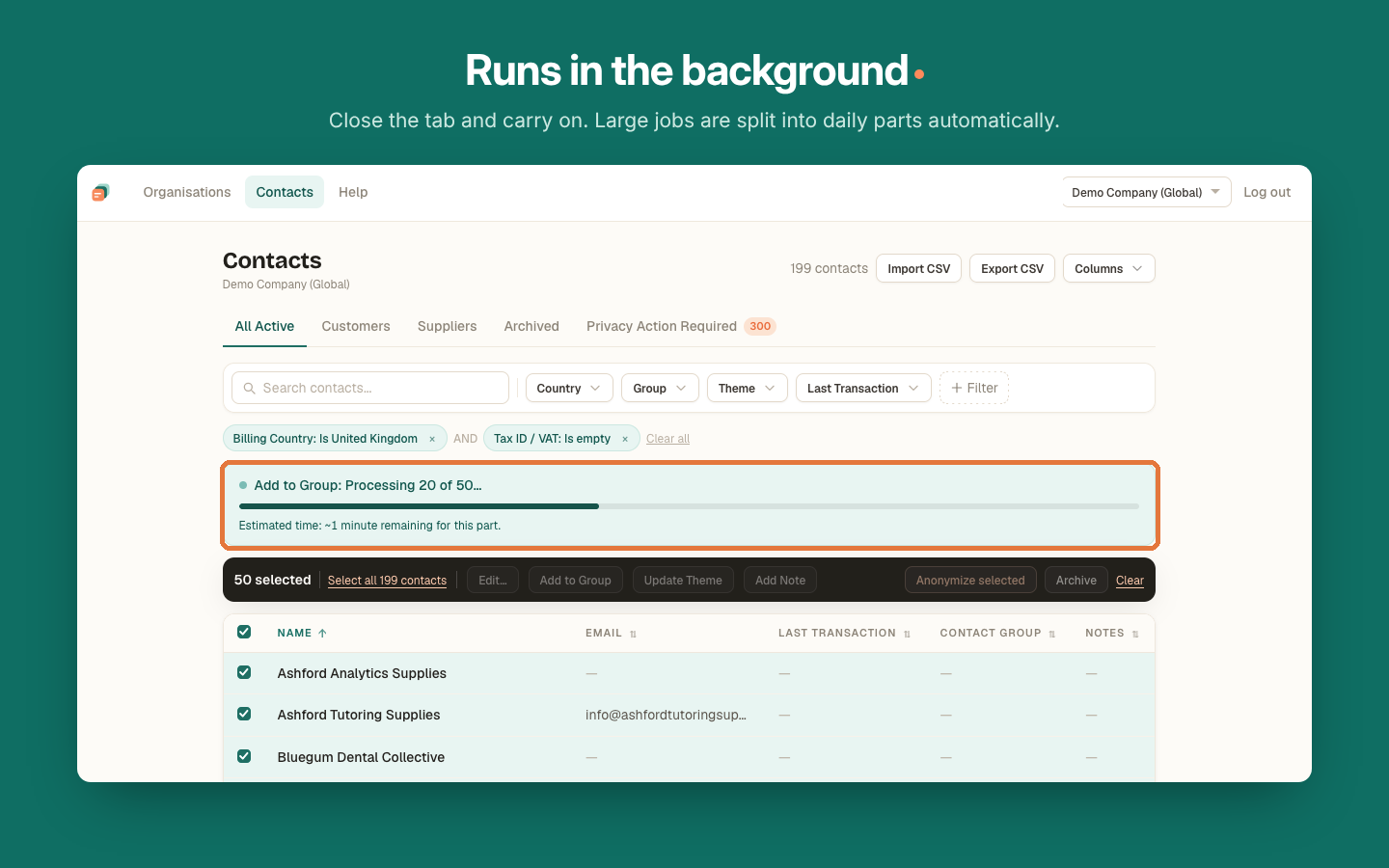Open the Last Transaction filter dropdown
The height and width of the screenshot is (868, 1389).
863,388
